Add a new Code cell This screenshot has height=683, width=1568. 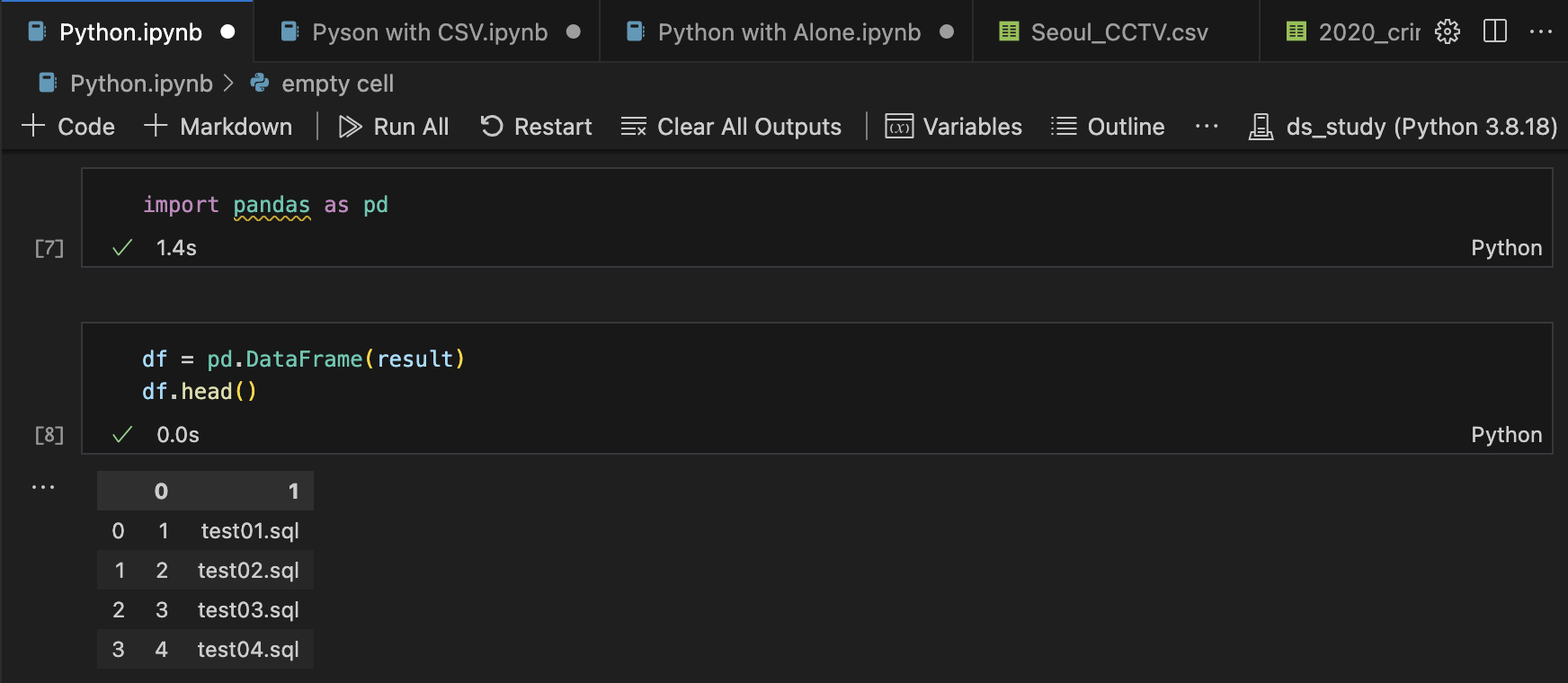click(x=68, y=127)
